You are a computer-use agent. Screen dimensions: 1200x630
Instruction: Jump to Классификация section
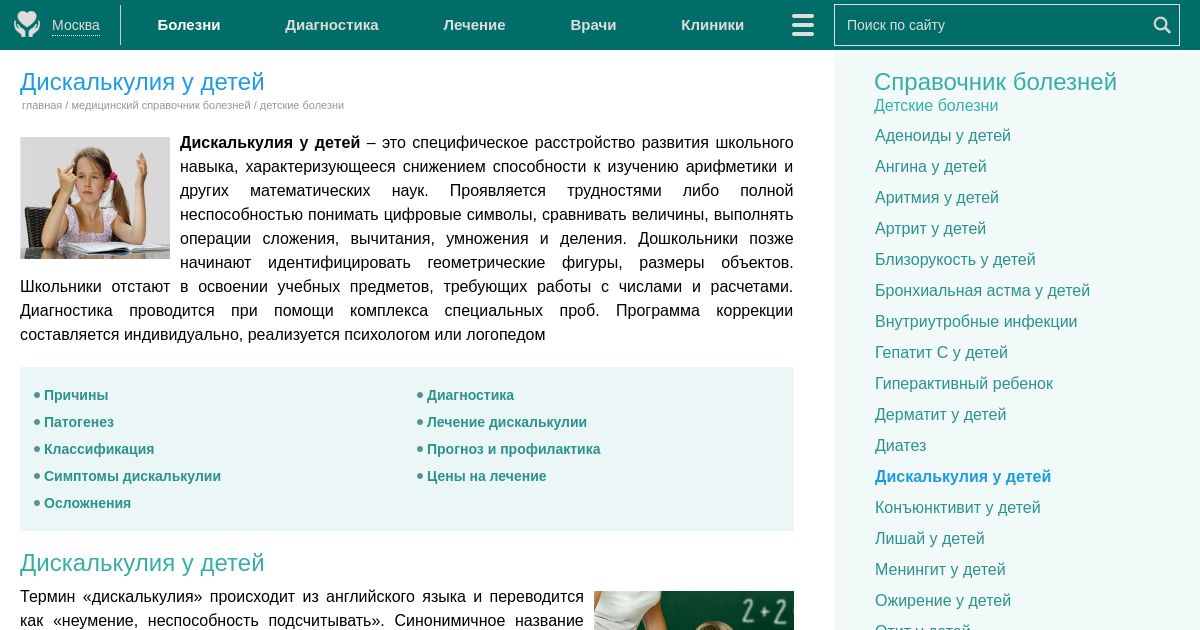point(99,449)
